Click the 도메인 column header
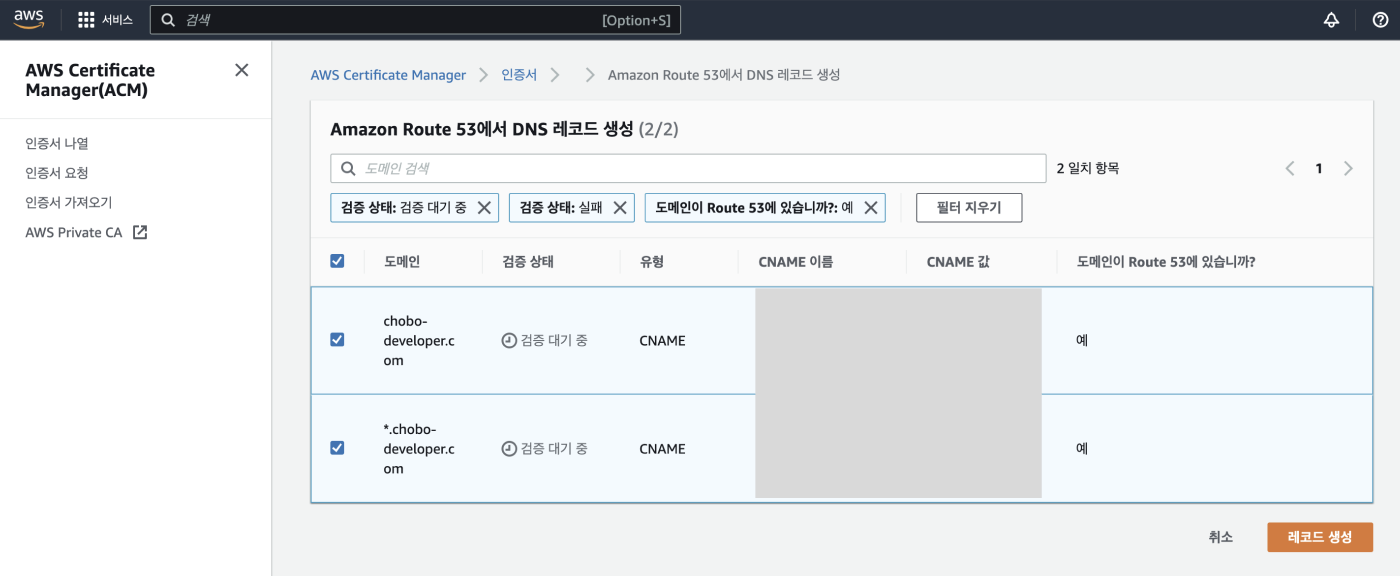 click(402, 262)
